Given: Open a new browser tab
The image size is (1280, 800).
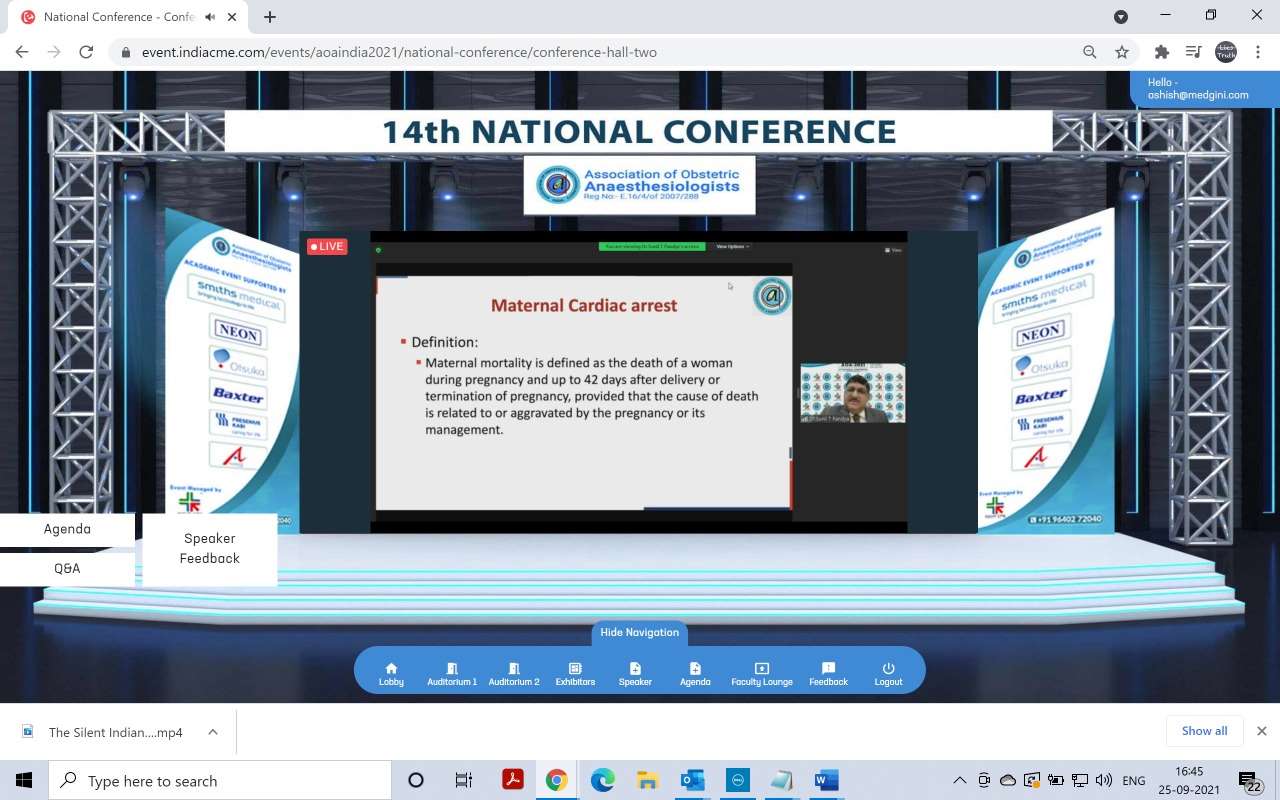Looking at the screenshot, I should [x=270, y=17].
